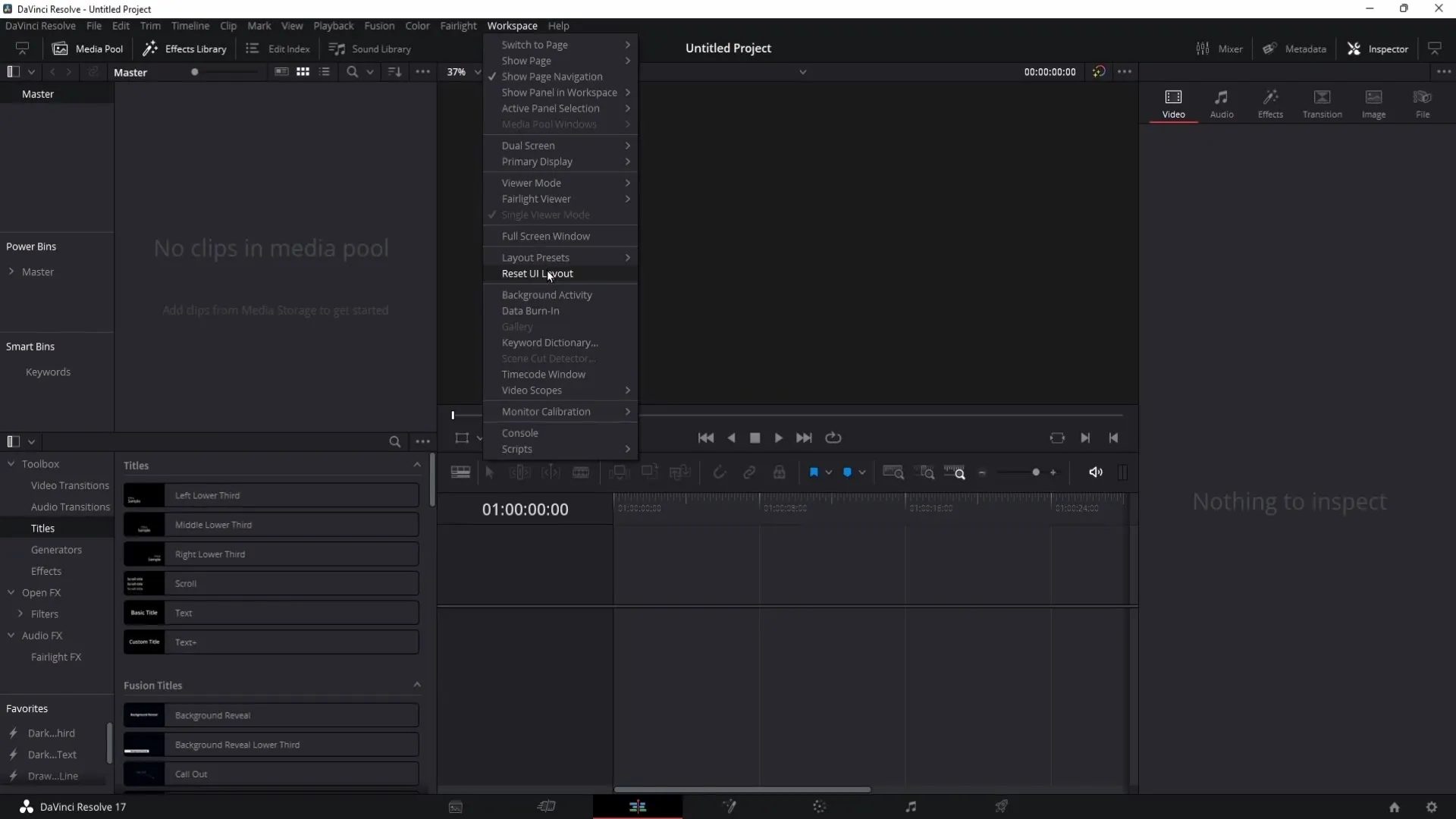Click the Console option in Workspace menu
Image resolution: width=1456 pixels, height=819 pixels.
520,432
